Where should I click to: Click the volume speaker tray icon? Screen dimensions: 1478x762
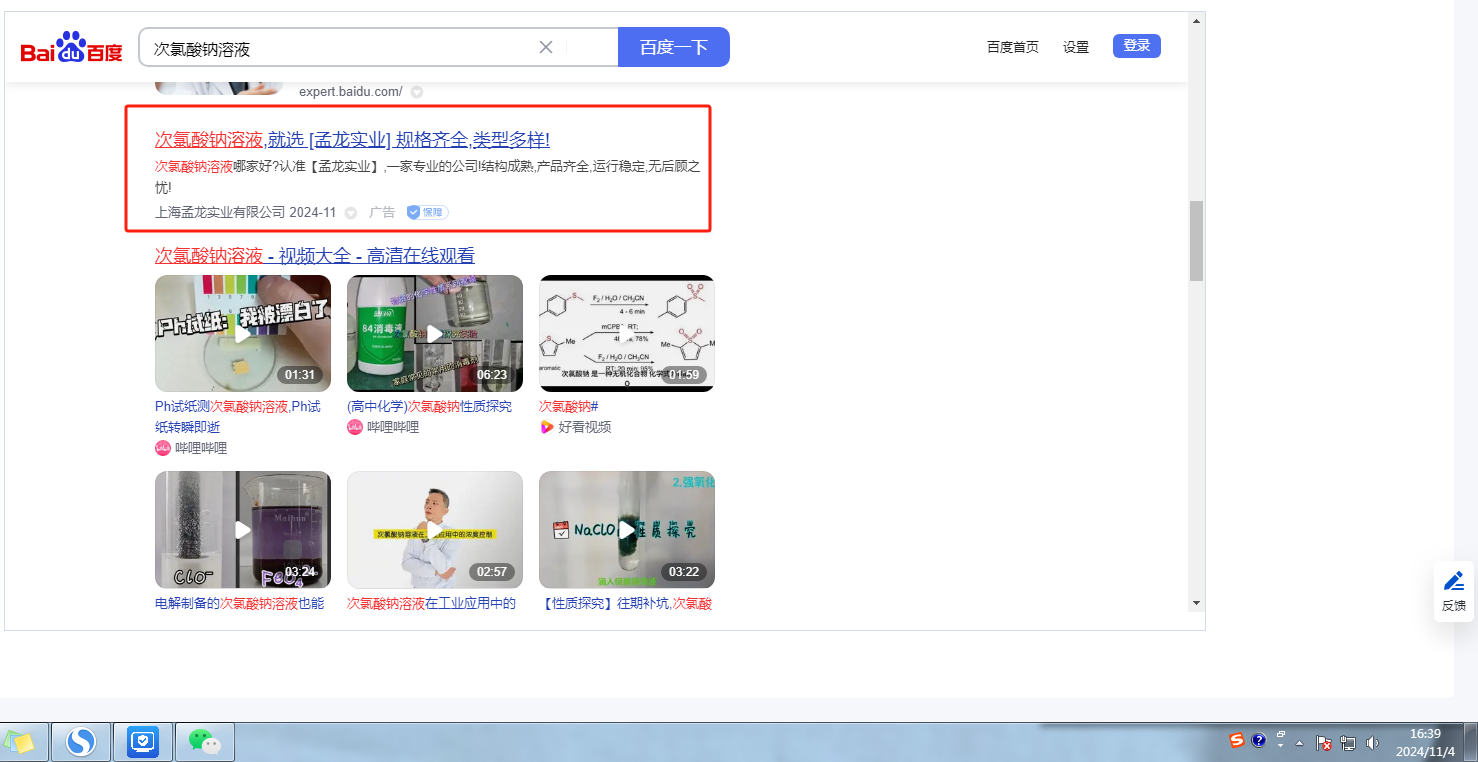click(1372, 743)
